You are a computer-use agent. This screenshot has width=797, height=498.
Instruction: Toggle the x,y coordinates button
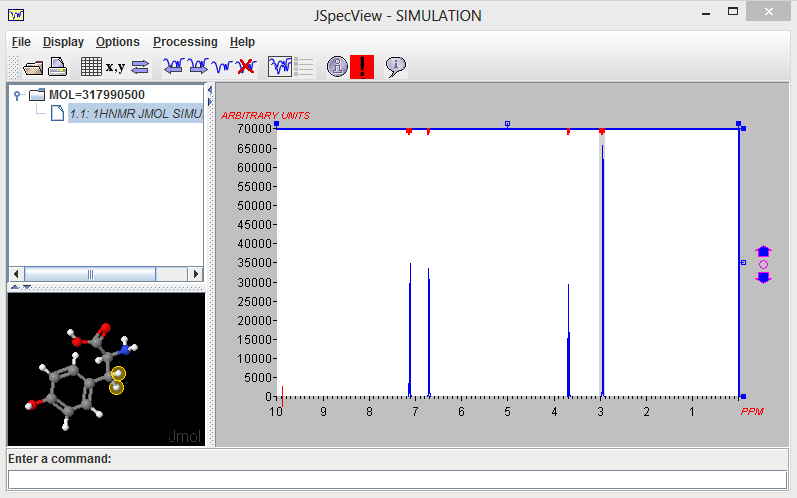[115, 67]
